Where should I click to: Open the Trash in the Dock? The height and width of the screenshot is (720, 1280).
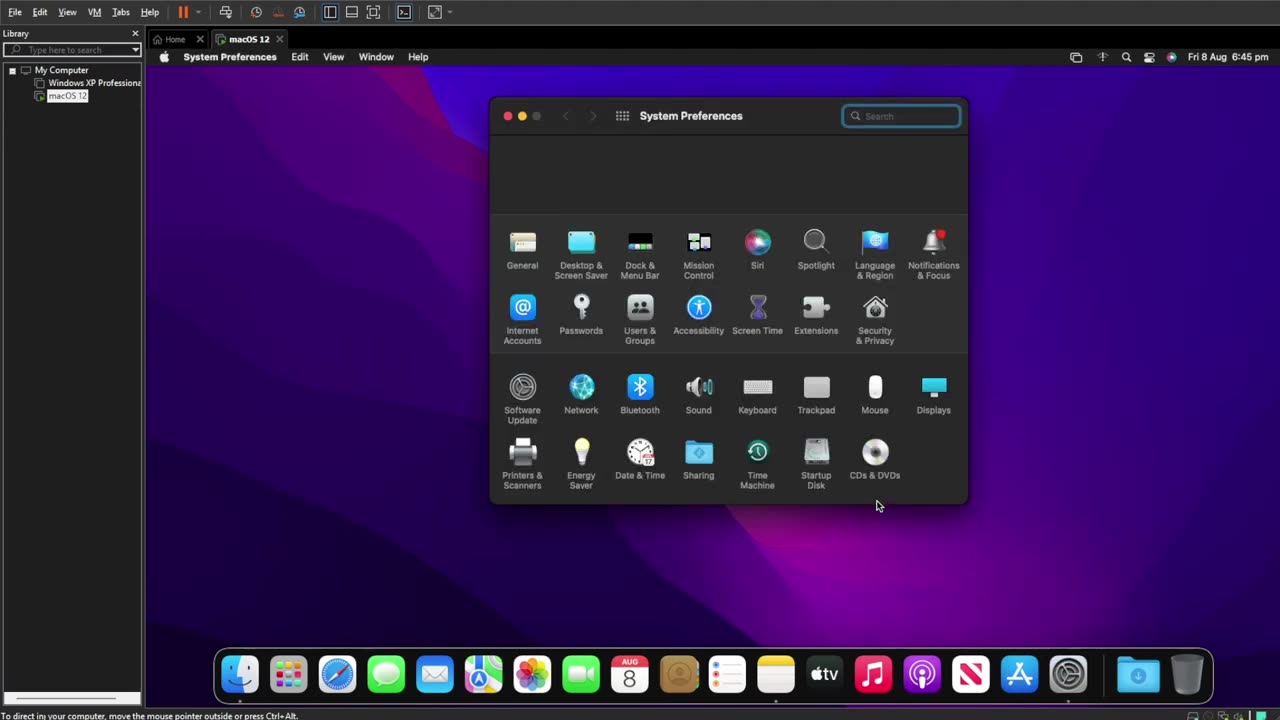click(1186, 675)
